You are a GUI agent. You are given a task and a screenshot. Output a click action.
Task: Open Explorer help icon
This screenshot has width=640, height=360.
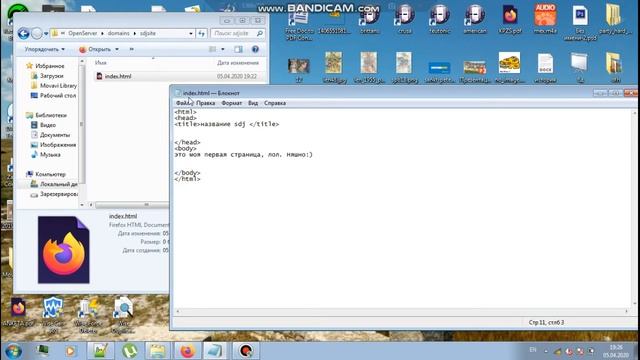(255, 49)
